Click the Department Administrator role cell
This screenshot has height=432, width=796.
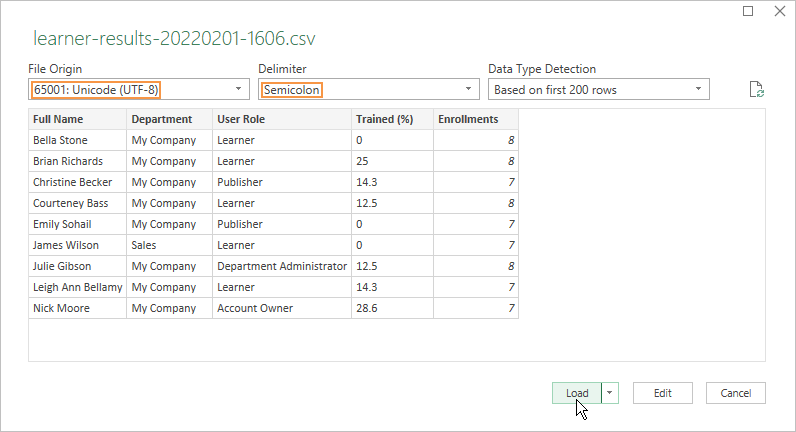[x=282, y=266]
